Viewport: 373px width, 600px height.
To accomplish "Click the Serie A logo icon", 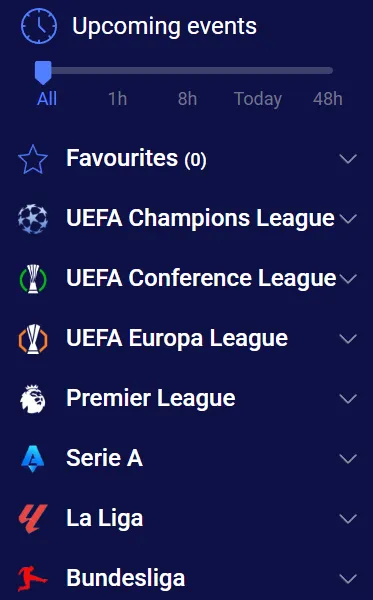I will tap(33, 458).
